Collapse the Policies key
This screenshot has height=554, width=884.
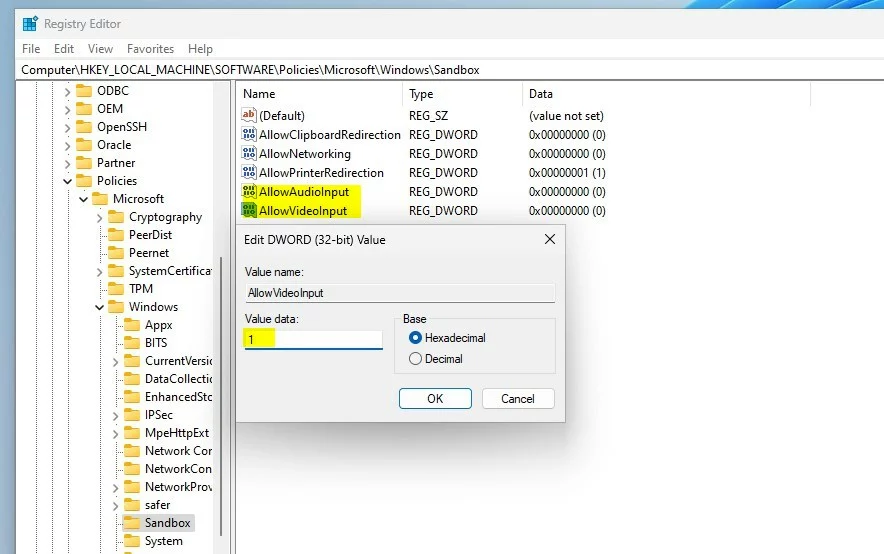68,181
